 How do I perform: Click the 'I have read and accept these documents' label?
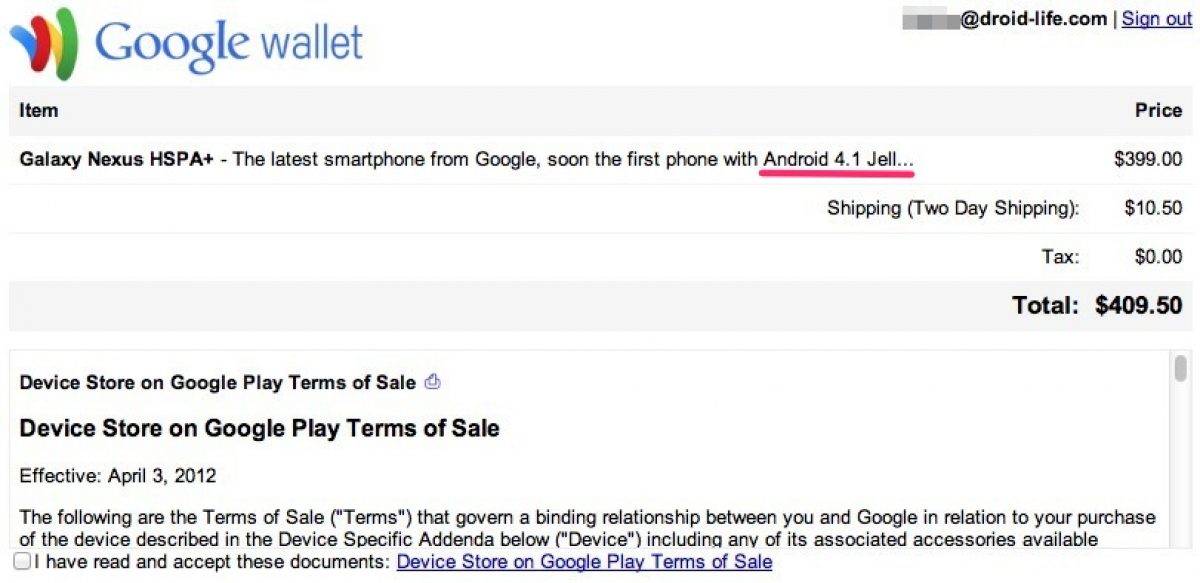[212, 562]
